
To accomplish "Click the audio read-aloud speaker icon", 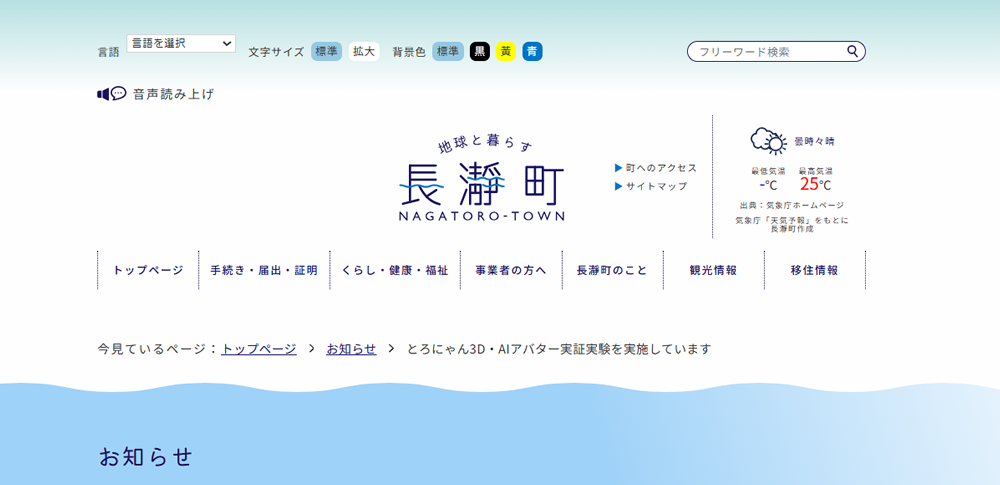I will click(x=111, y=94).
